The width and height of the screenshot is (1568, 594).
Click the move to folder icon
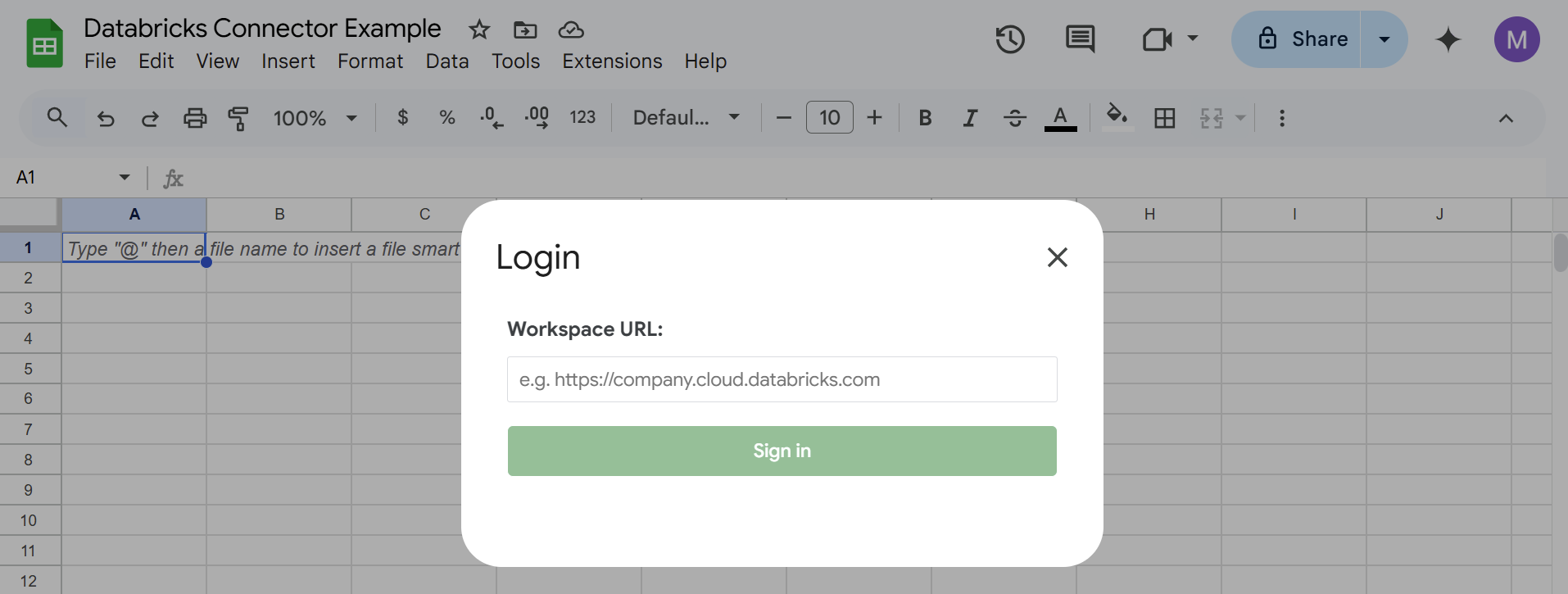point(525,30)
